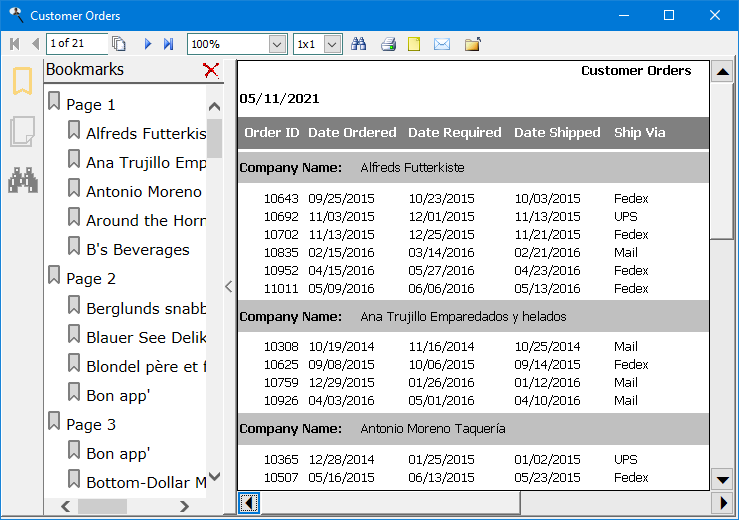The width and height of the screenshot is (739, 520).
Task: Collapse the bookmarks pane splitter arrow
Action: coord(229,287)
